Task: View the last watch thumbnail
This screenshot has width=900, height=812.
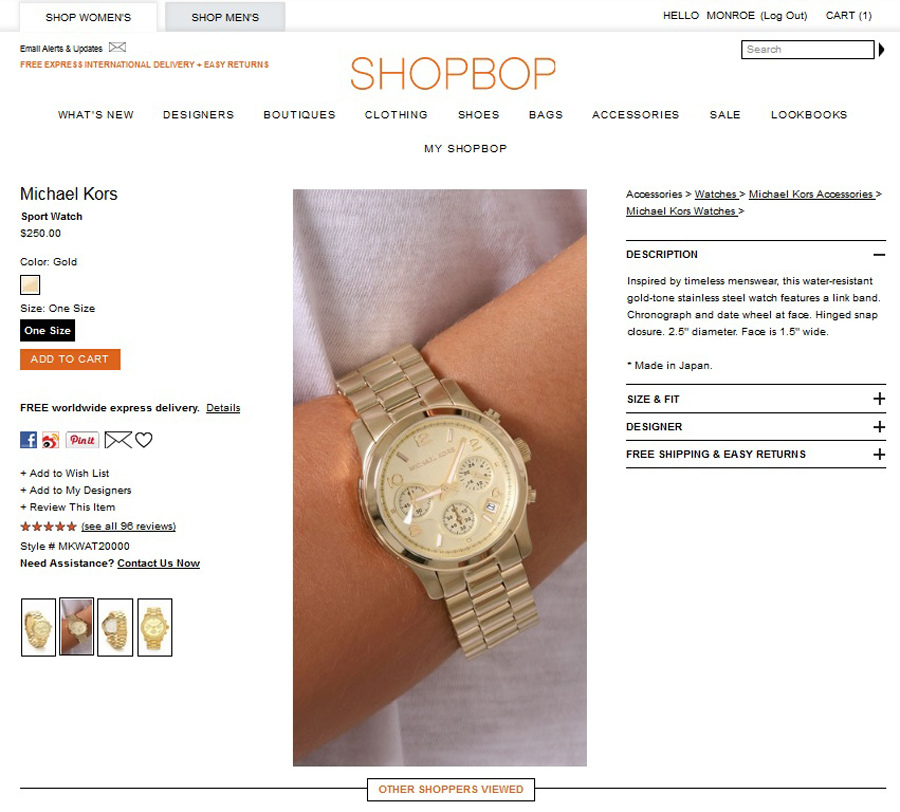Action: tap(155, 627)
